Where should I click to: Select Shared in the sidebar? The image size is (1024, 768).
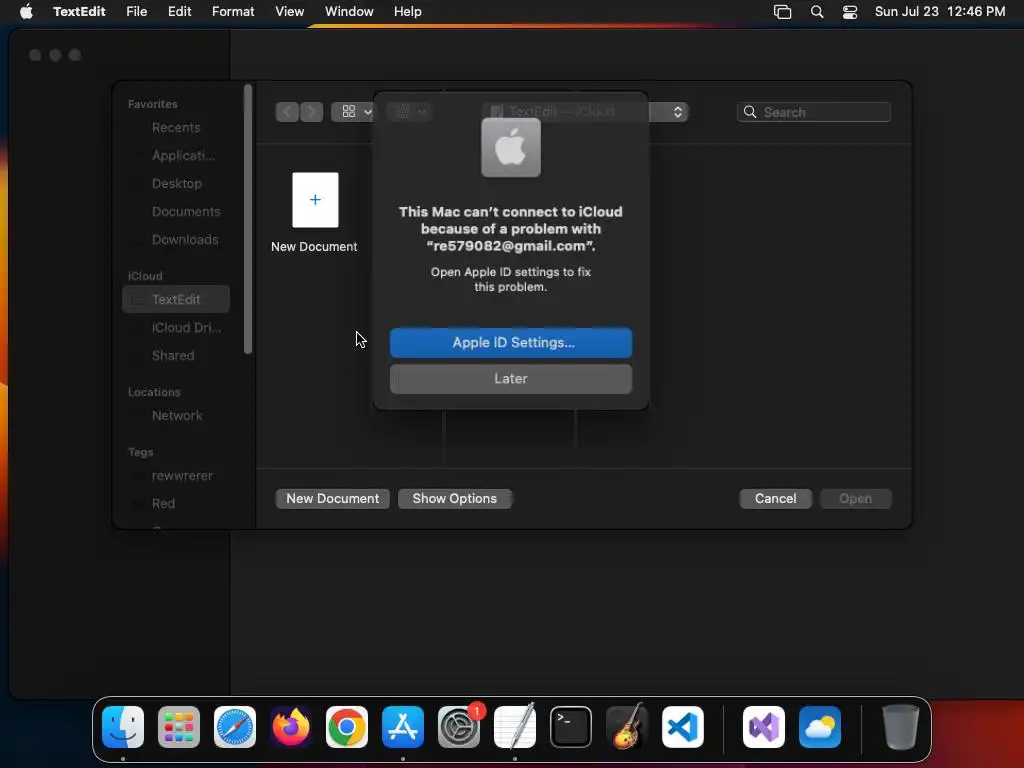[176, 355]
